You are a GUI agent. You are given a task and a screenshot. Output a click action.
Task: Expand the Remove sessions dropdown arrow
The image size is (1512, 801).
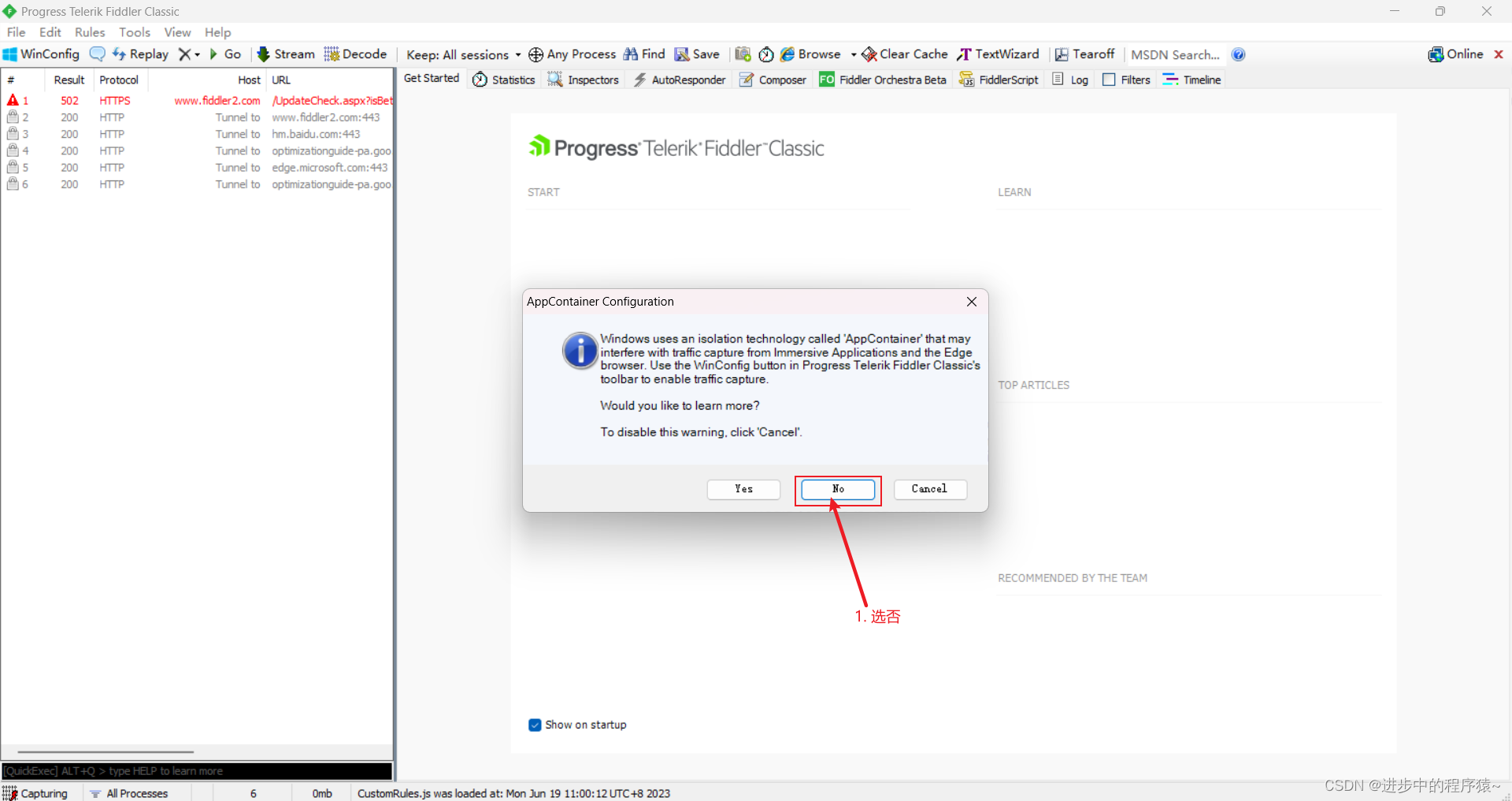[197, 54]
